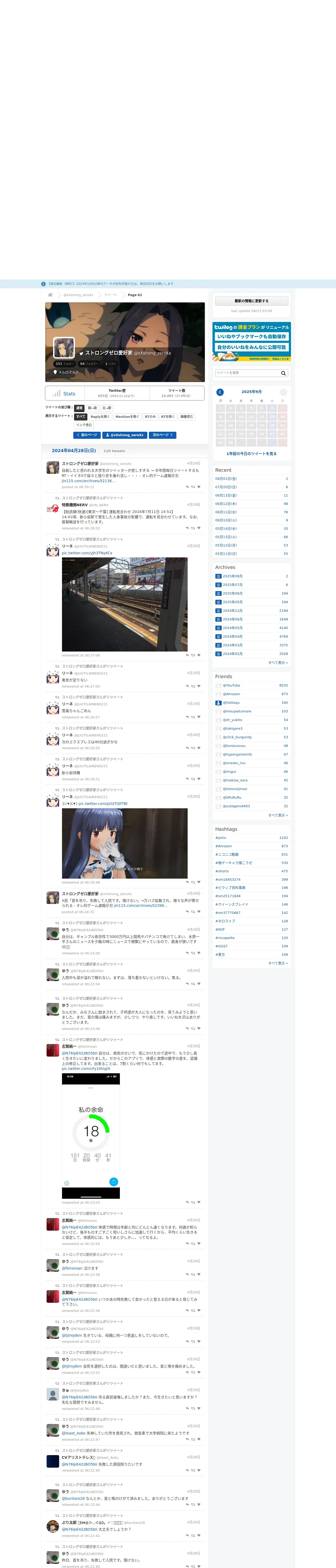Viewport: 336px width, 1568px height.
Task: Expand all Hashtags with すべて表示
Action: (x=278, y=963)
